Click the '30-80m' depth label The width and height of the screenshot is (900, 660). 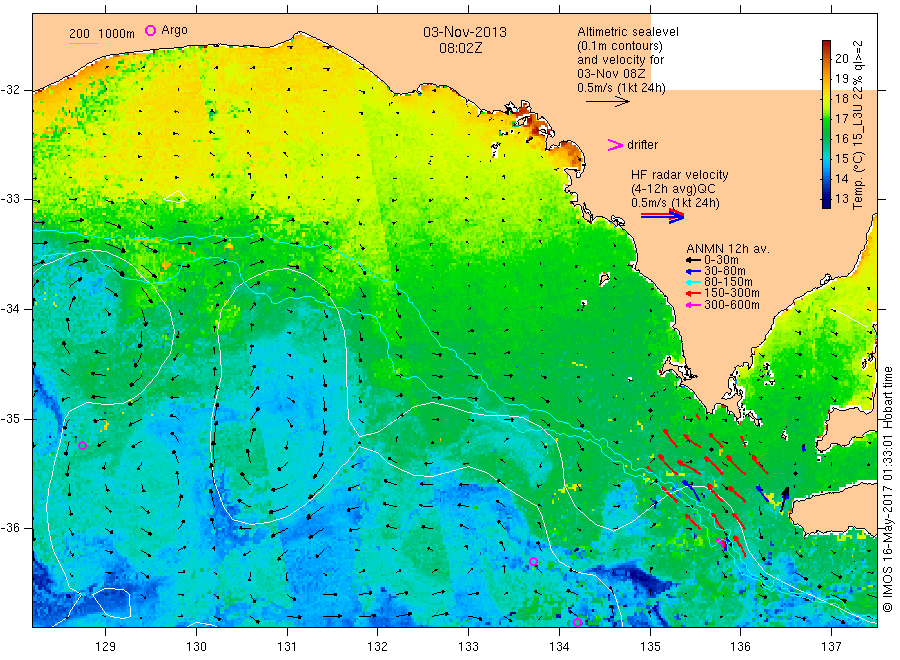(725, 271)
